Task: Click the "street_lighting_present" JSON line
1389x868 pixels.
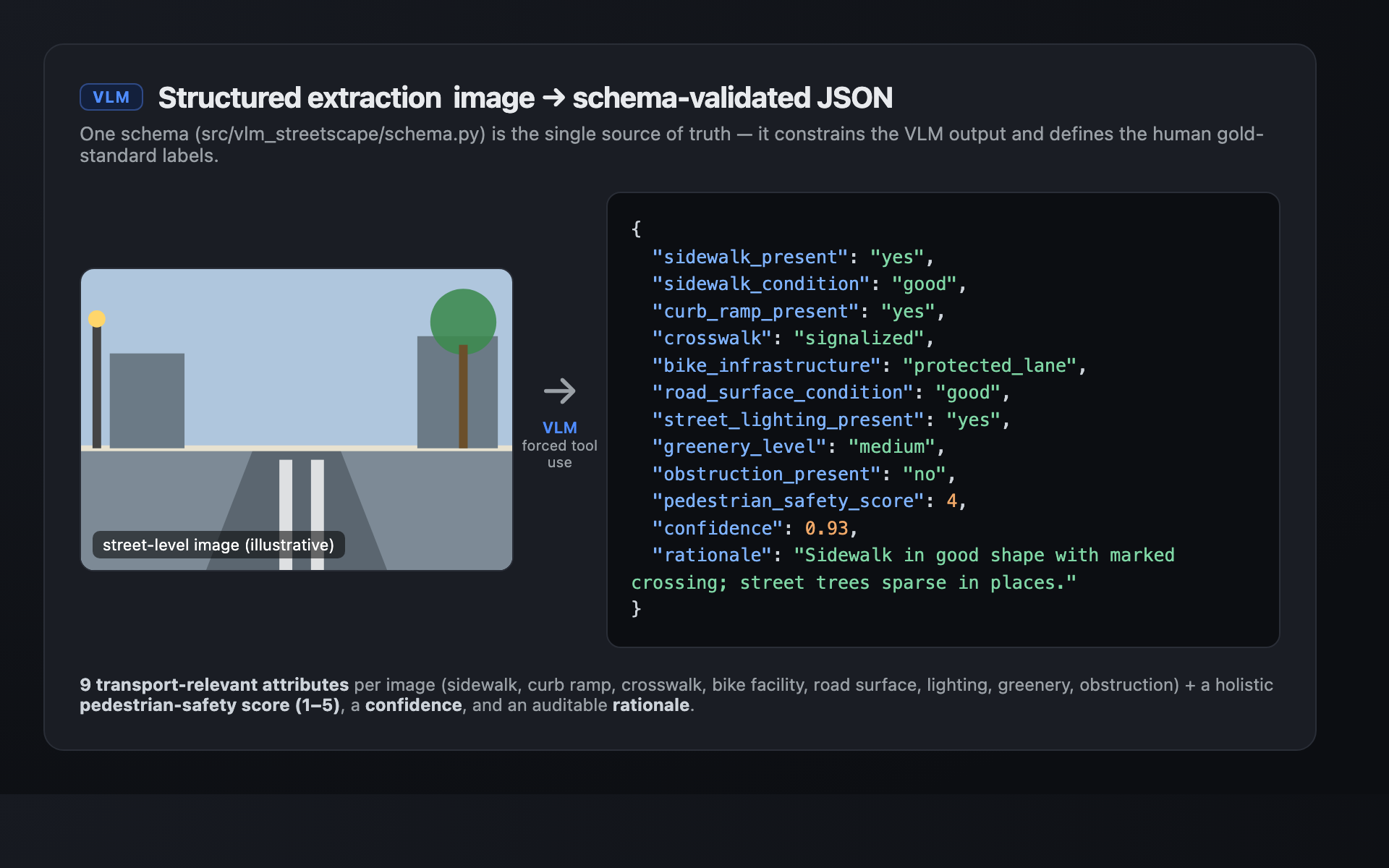Action: click(x=831, y=420)
